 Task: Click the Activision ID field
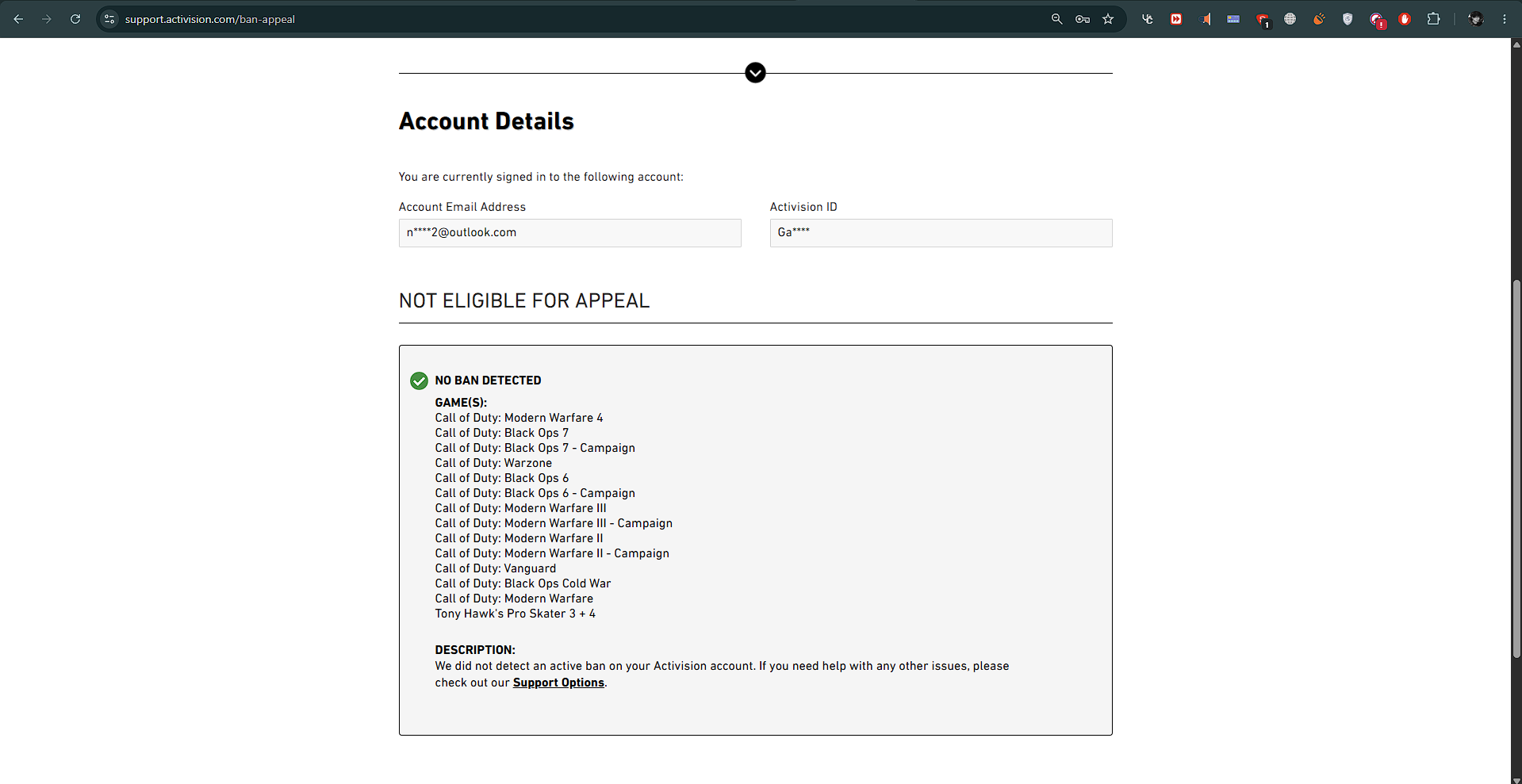[x=941, y=233]
